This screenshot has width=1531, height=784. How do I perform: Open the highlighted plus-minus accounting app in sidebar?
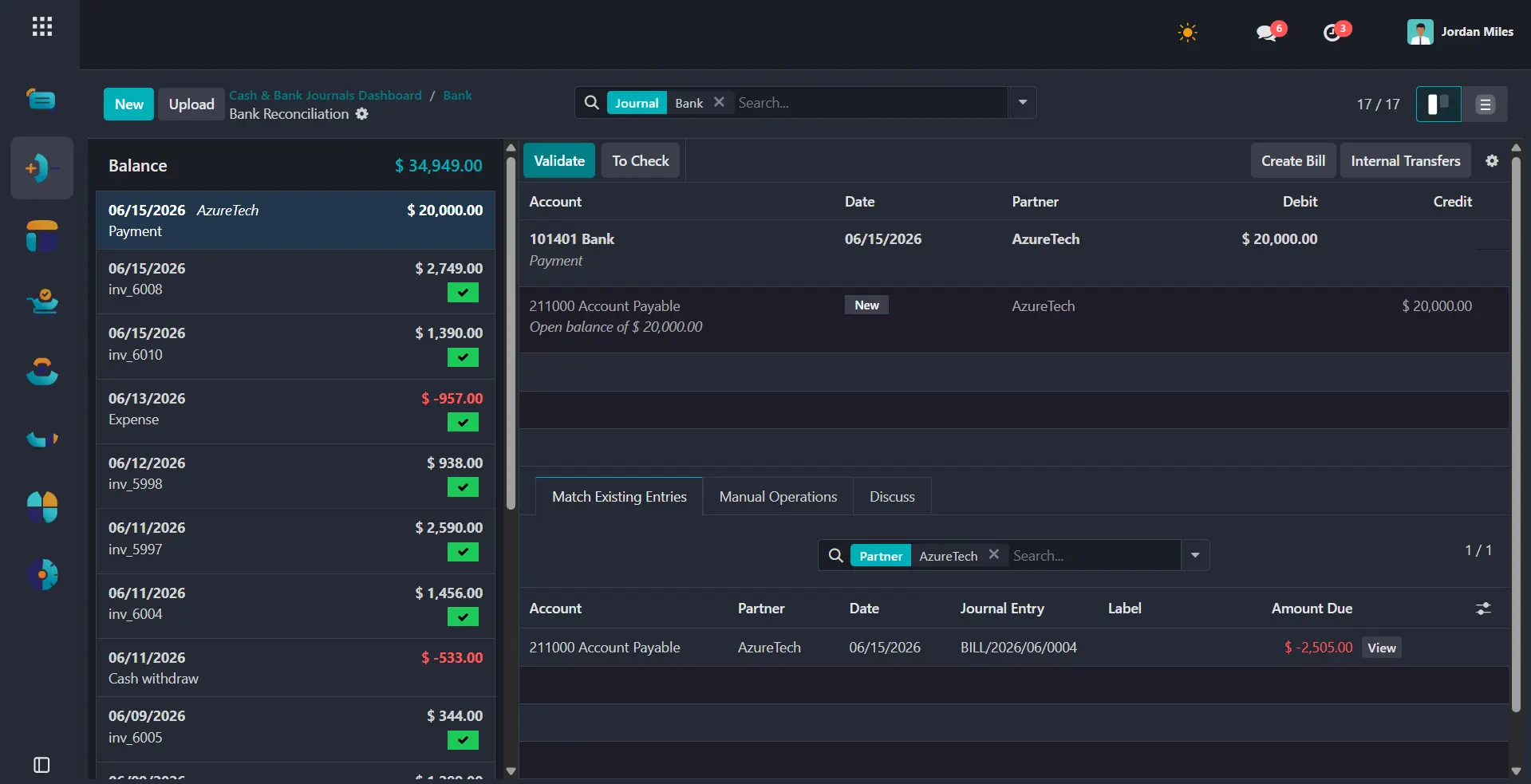[x=41, y=167]
